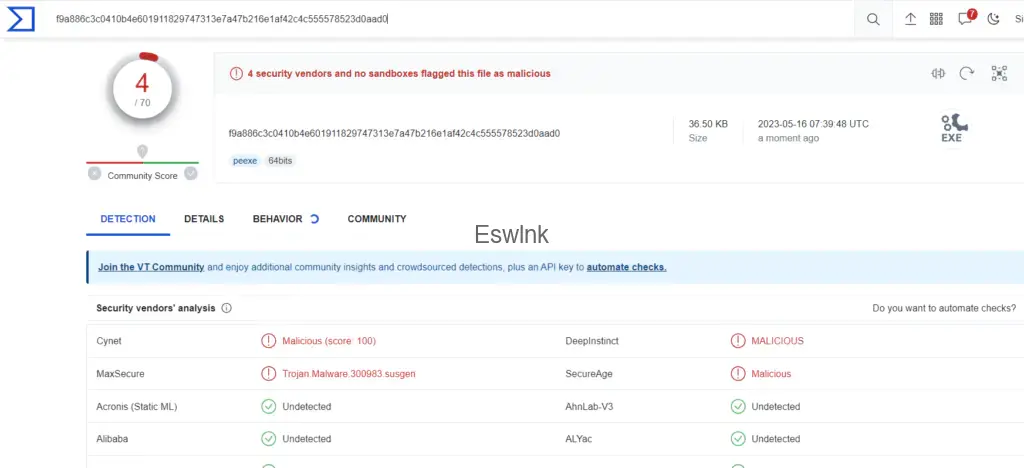Image resolution: width=1024 pixels, height=468 pixels.
Task: Open the apps grid menu icon
Action: (x=937, y=19)
